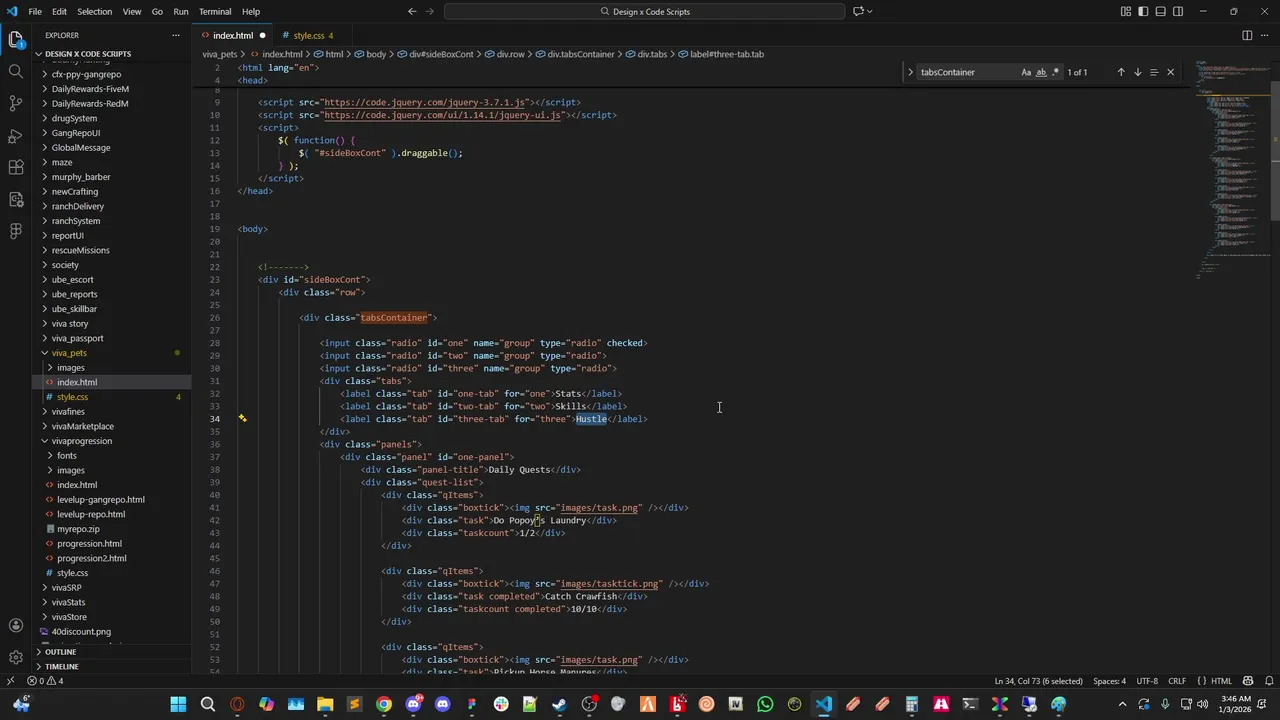Click the Go Forward arrow in title bar

pyautogui.click(x=430, y=11)
